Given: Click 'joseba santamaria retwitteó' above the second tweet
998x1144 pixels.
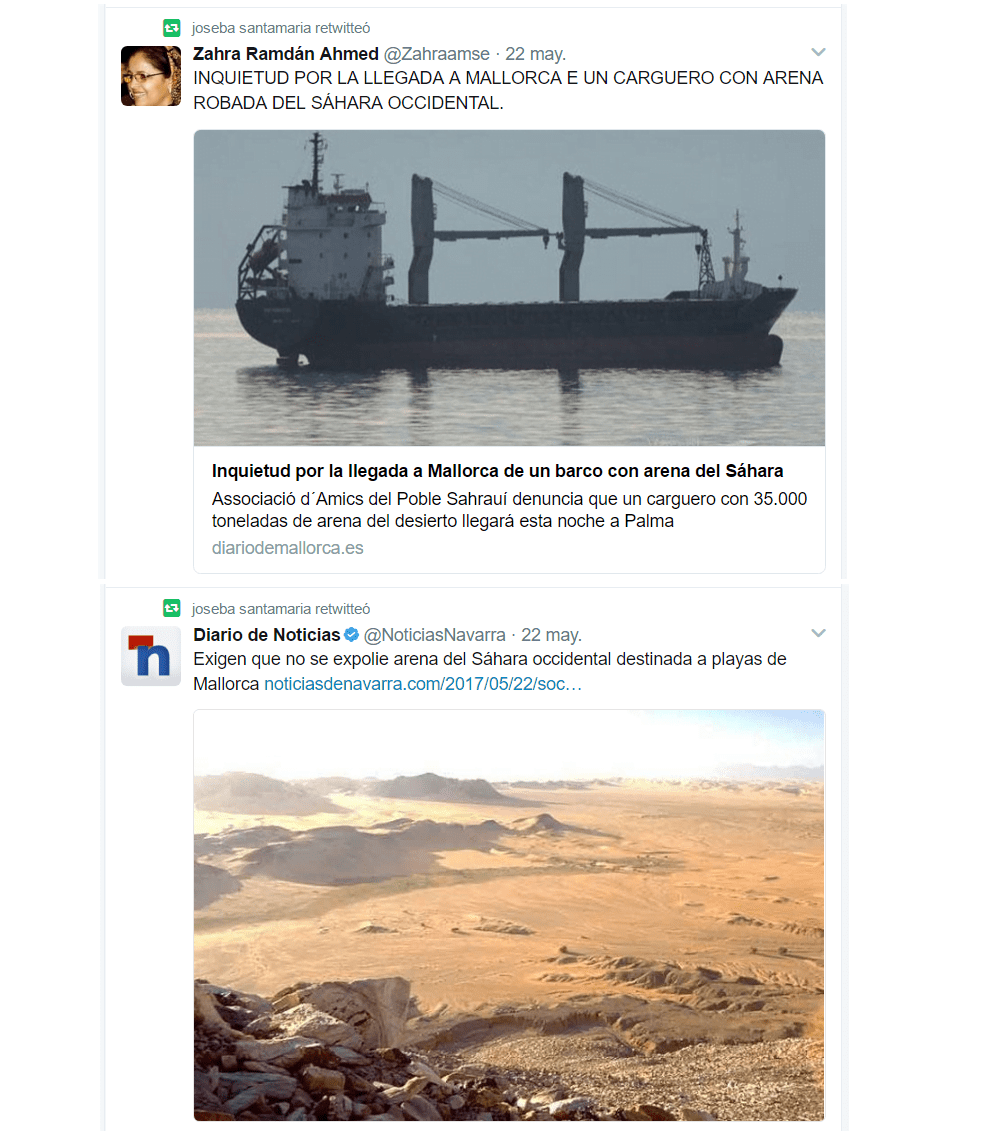Looking at the screenshot, I should click(281, 608).
